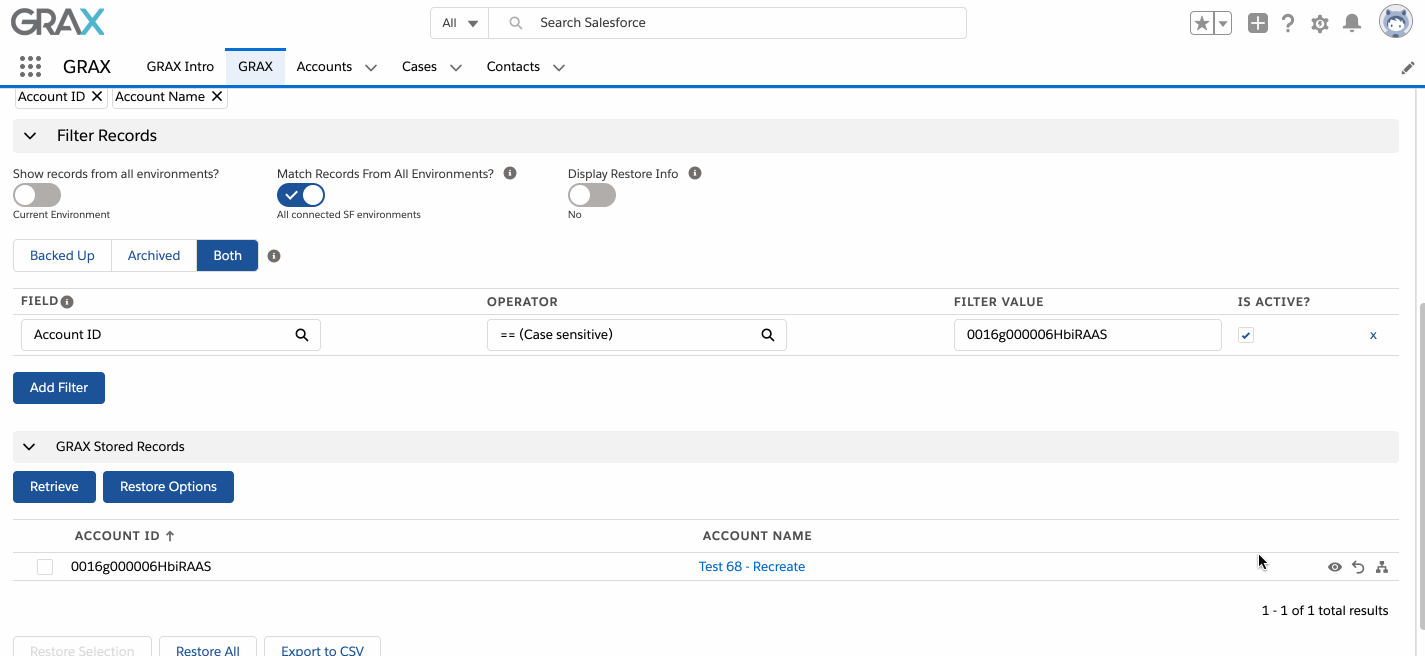Image resolution: width=1425 pixels, height=656 pixels.
Task: Remove the Account Name field chip
Action: 216,97
